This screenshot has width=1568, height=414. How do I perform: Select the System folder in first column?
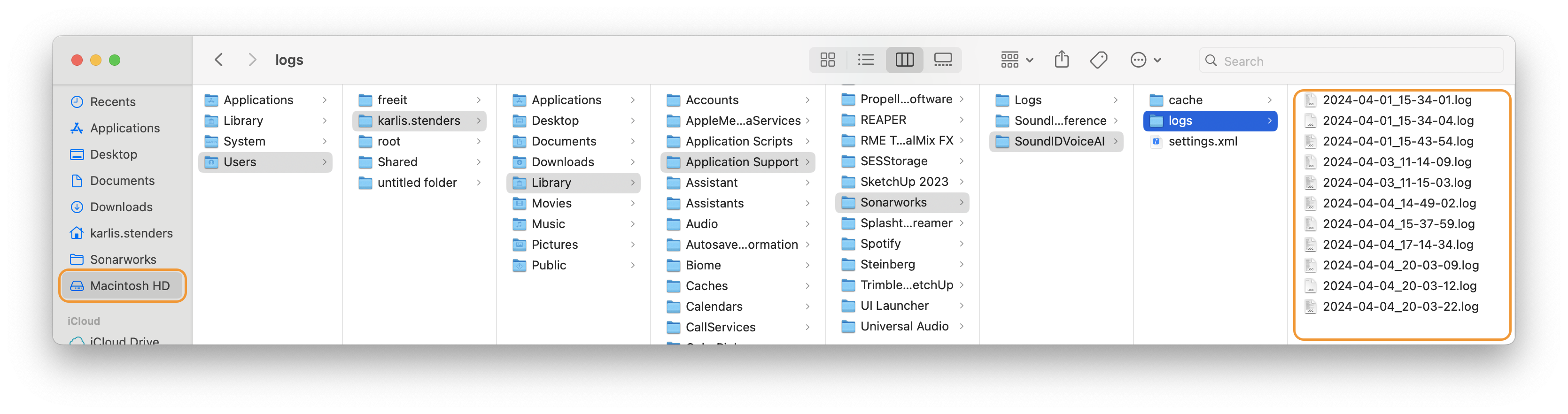(x=265, y=141)
